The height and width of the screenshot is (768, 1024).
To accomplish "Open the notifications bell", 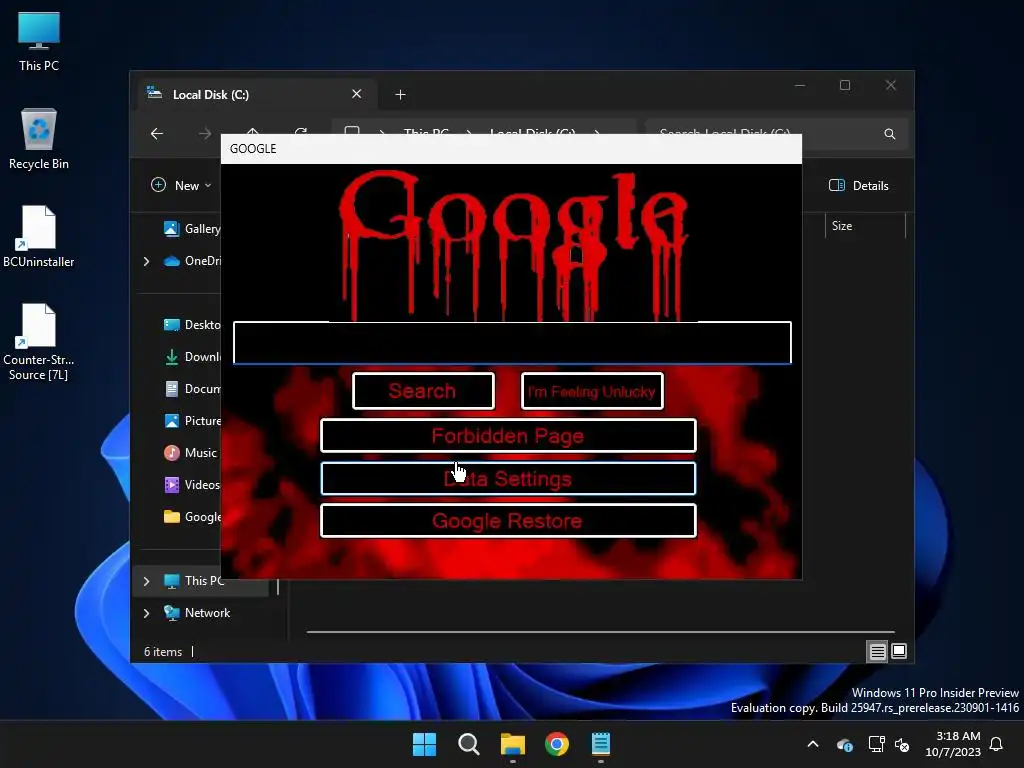I will point(997,744).
